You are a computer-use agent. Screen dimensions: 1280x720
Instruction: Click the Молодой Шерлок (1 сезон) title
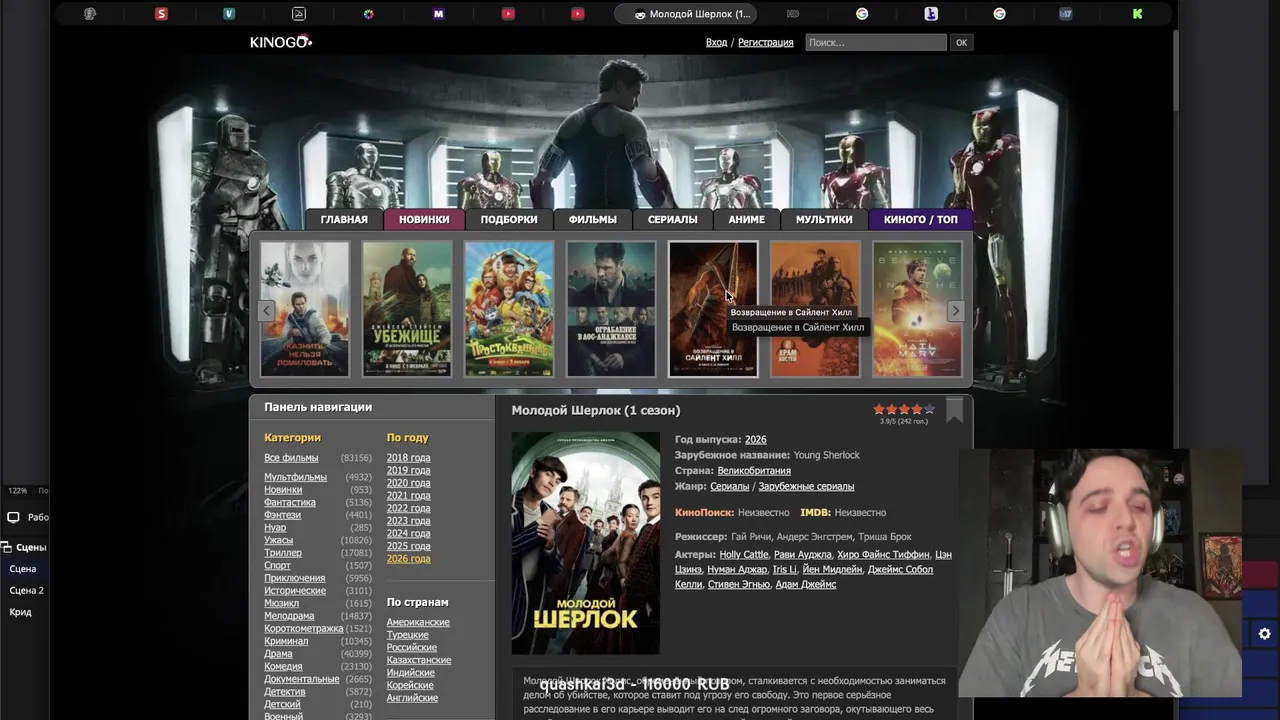596,410
